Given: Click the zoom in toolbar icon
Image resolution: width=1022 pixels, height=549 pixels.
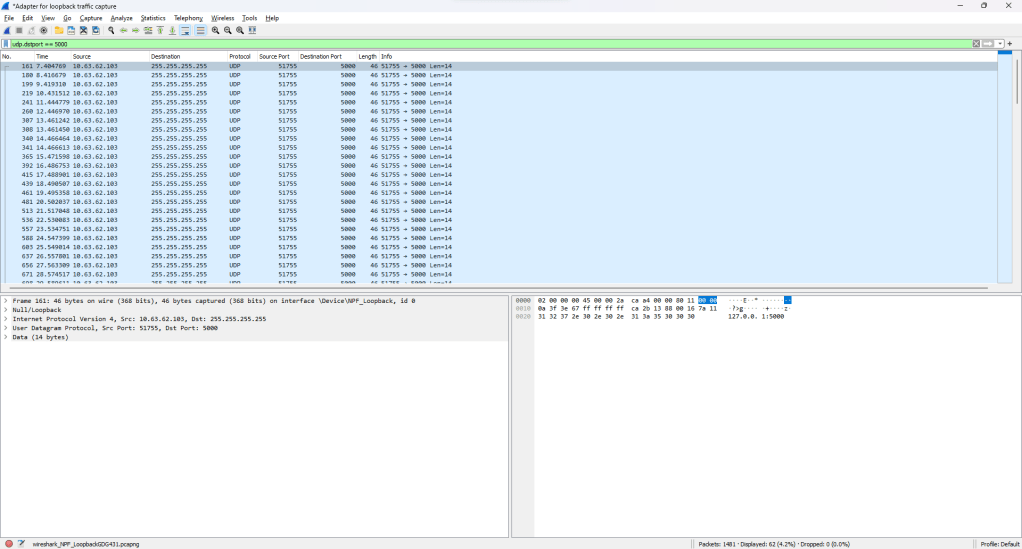Looking at the screenshot, I should (x=215, y=31).
